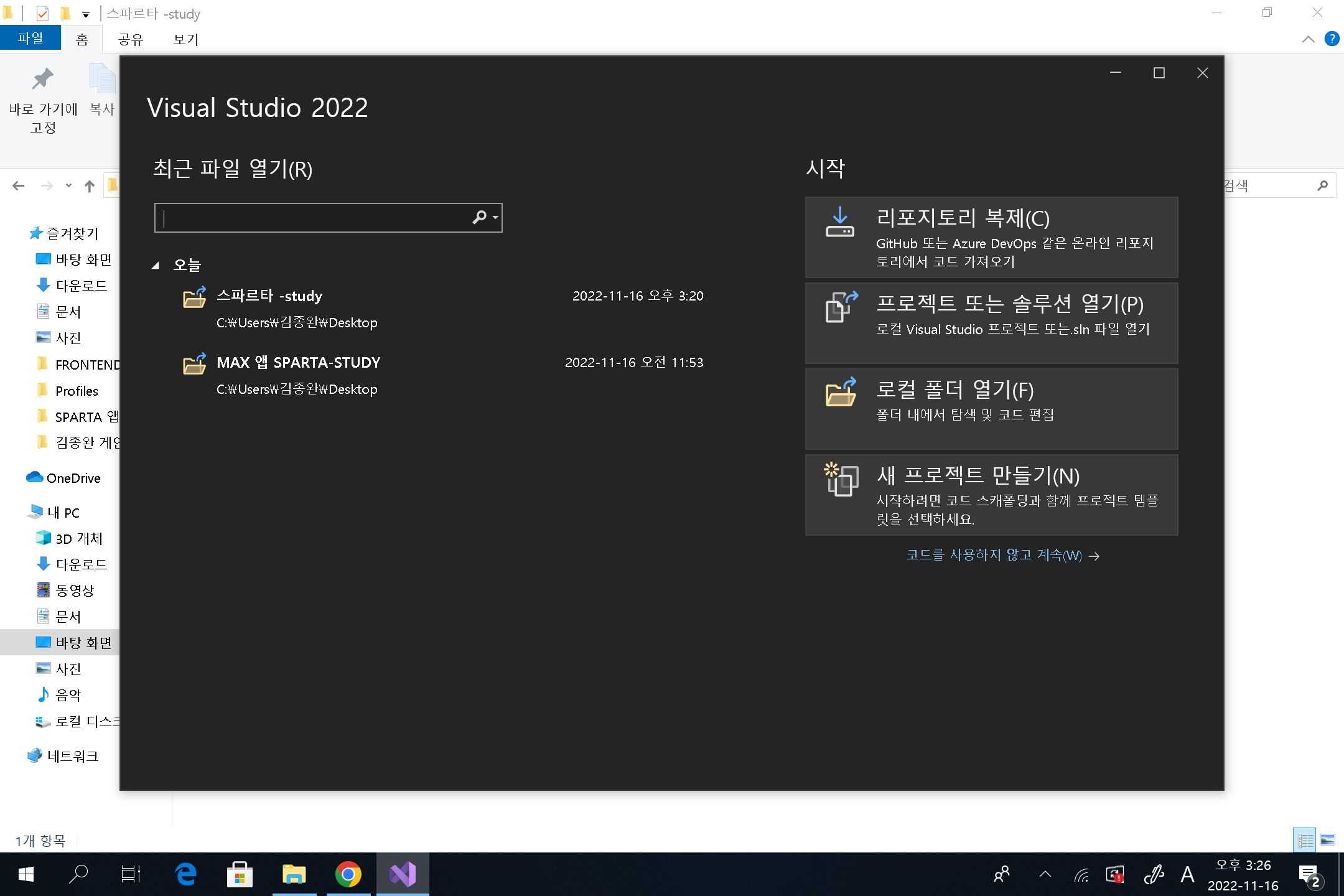Show hidden system tray icons
This screenshot has height=896, width=1344.
1045,874
